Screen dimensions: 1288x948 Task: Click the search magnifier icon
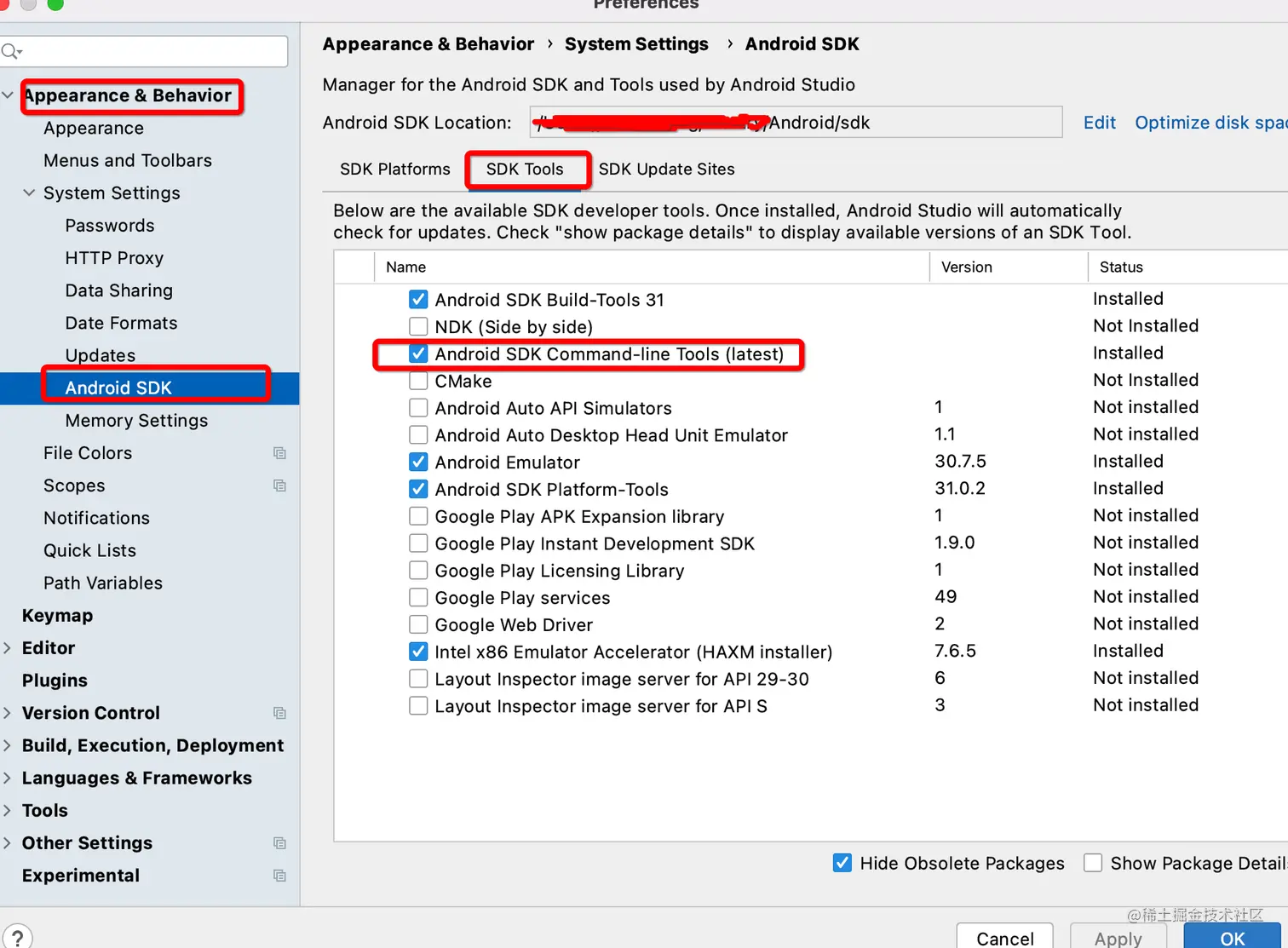pyautogui.click(x=11, y=52)
